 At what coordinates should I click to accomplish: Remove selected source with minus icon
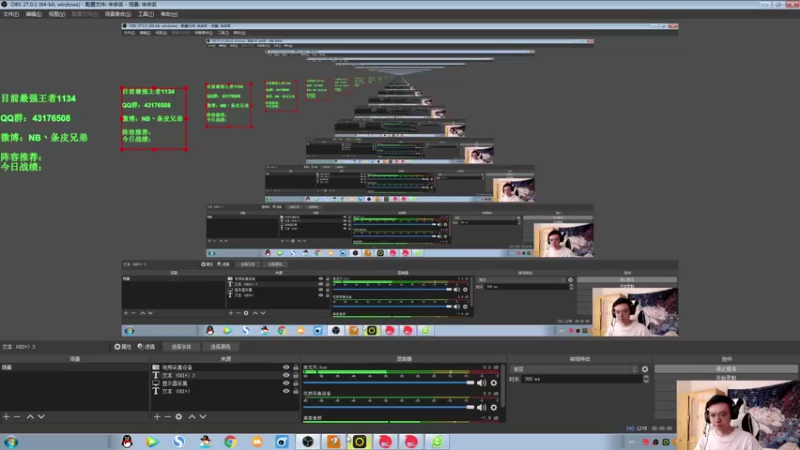[167, 417]
